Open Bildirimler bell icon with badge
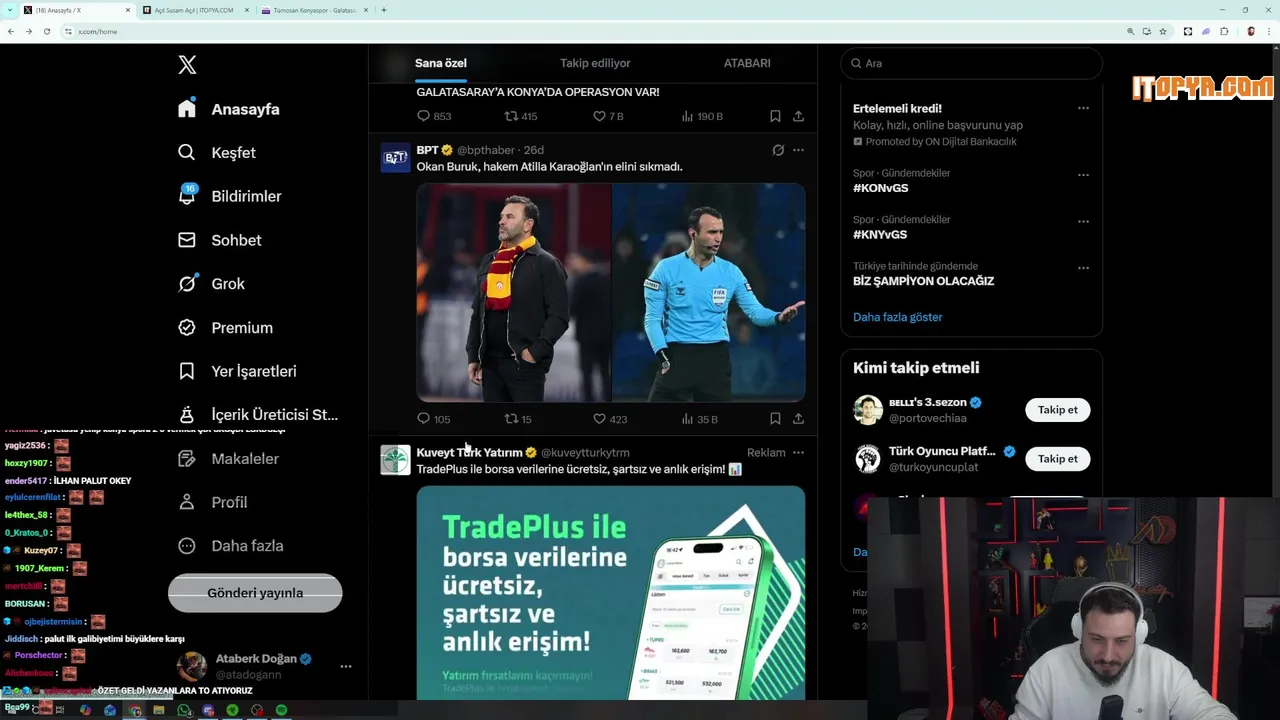Viewport: 1280px width, 720px height. 187,195
